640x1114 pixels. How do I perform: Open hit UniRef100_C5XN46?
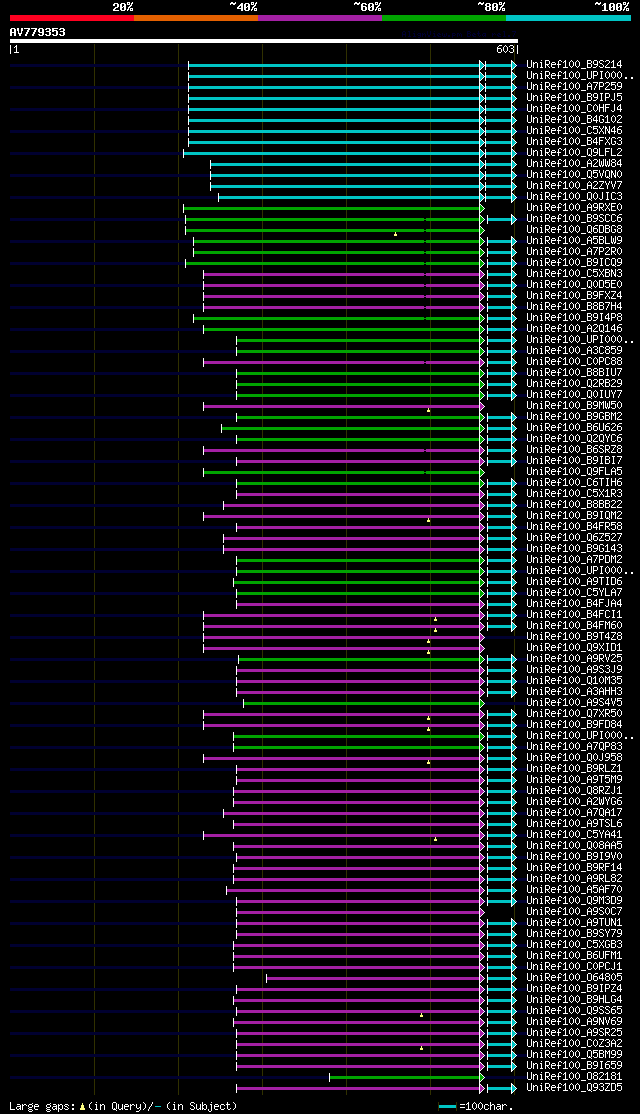574,131
